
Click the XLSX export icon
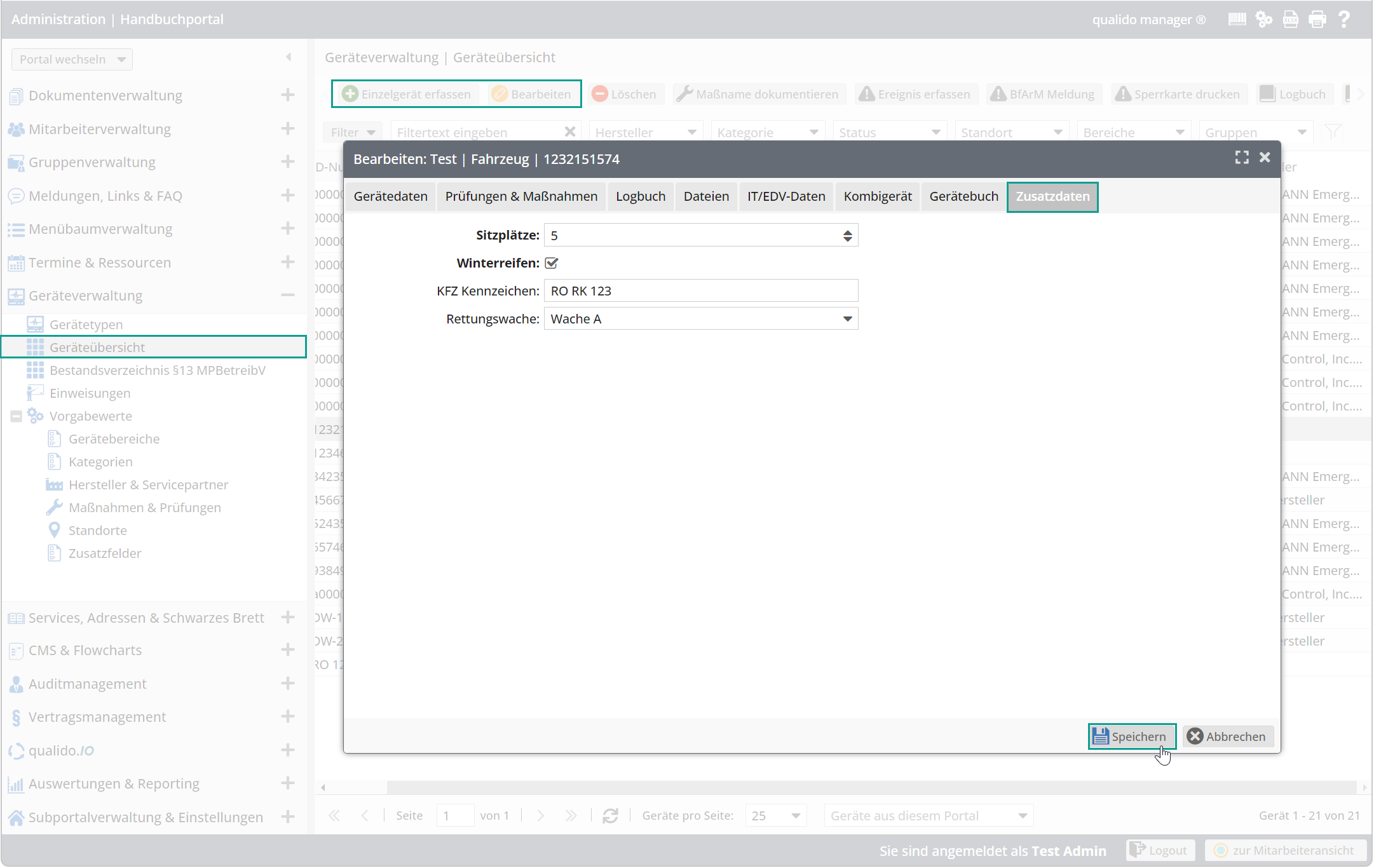(x=1290, y=20)
